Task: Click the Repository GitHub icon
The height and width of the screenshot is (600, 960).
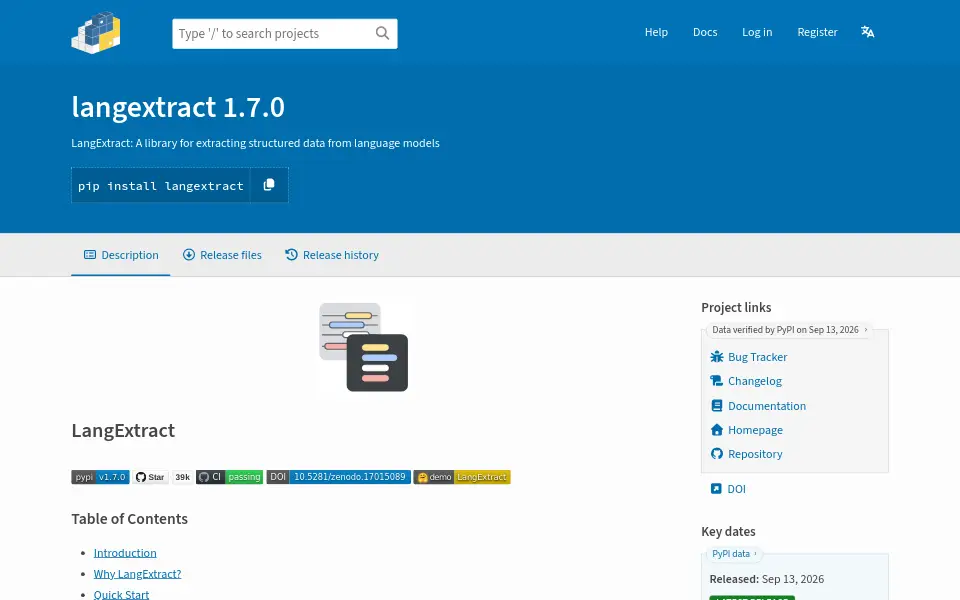Action: pos(716,454)
